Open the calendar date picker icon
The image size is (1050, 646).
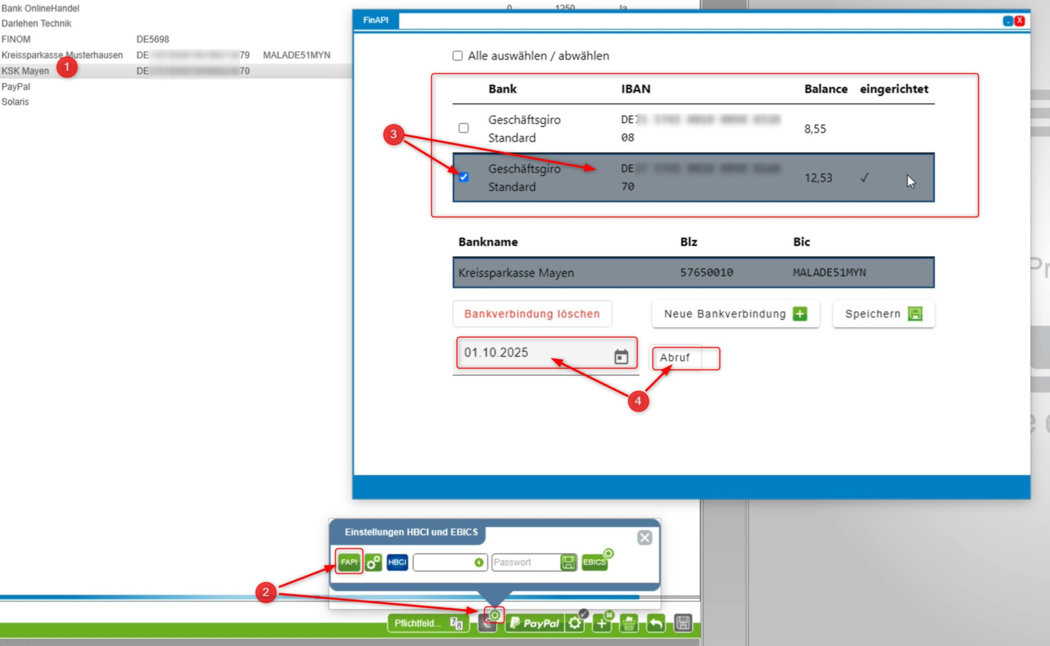coord(621,357)
